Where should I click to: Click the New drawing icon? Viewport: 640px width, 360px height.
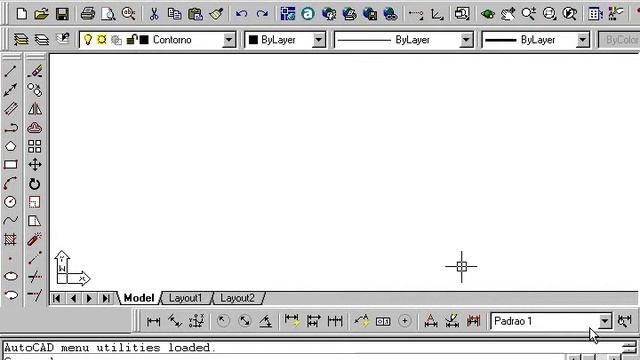point(22,14)
